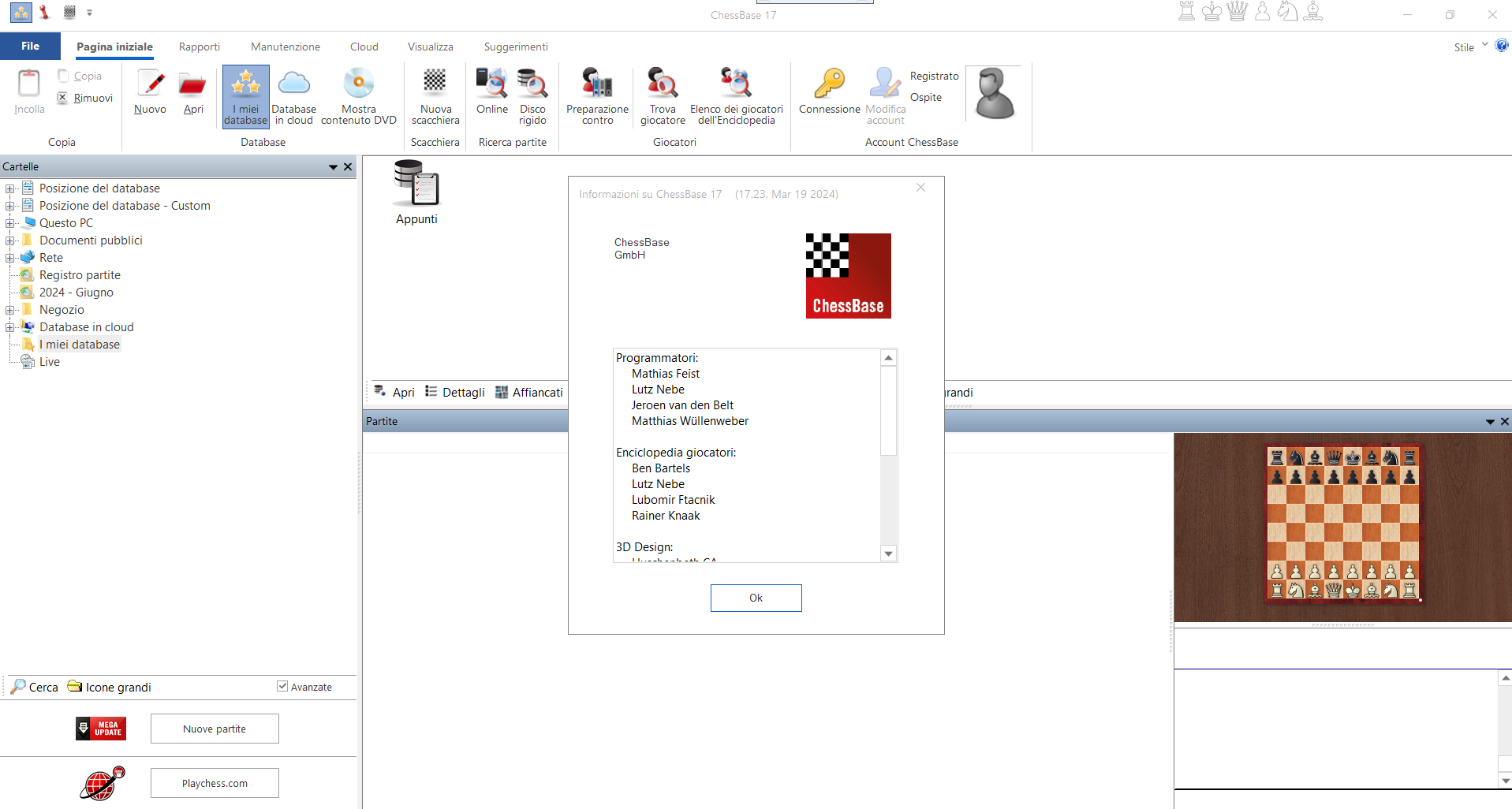
Task: Open the Stile dropdown
Action: coord(1470,47)
